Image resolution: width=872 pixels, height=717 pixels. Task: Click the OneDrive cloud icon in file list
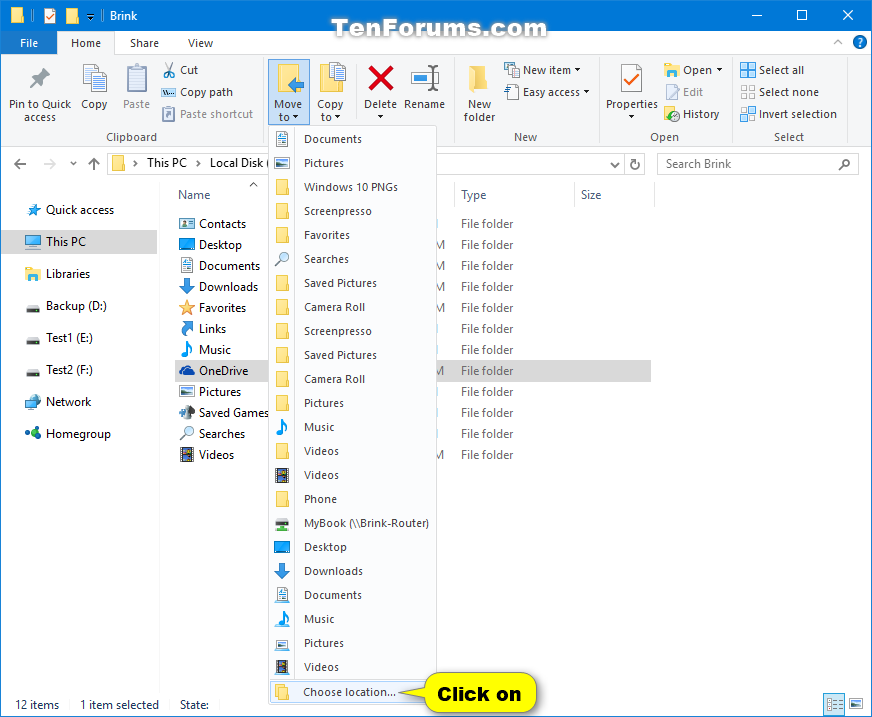tap(187, 370)
